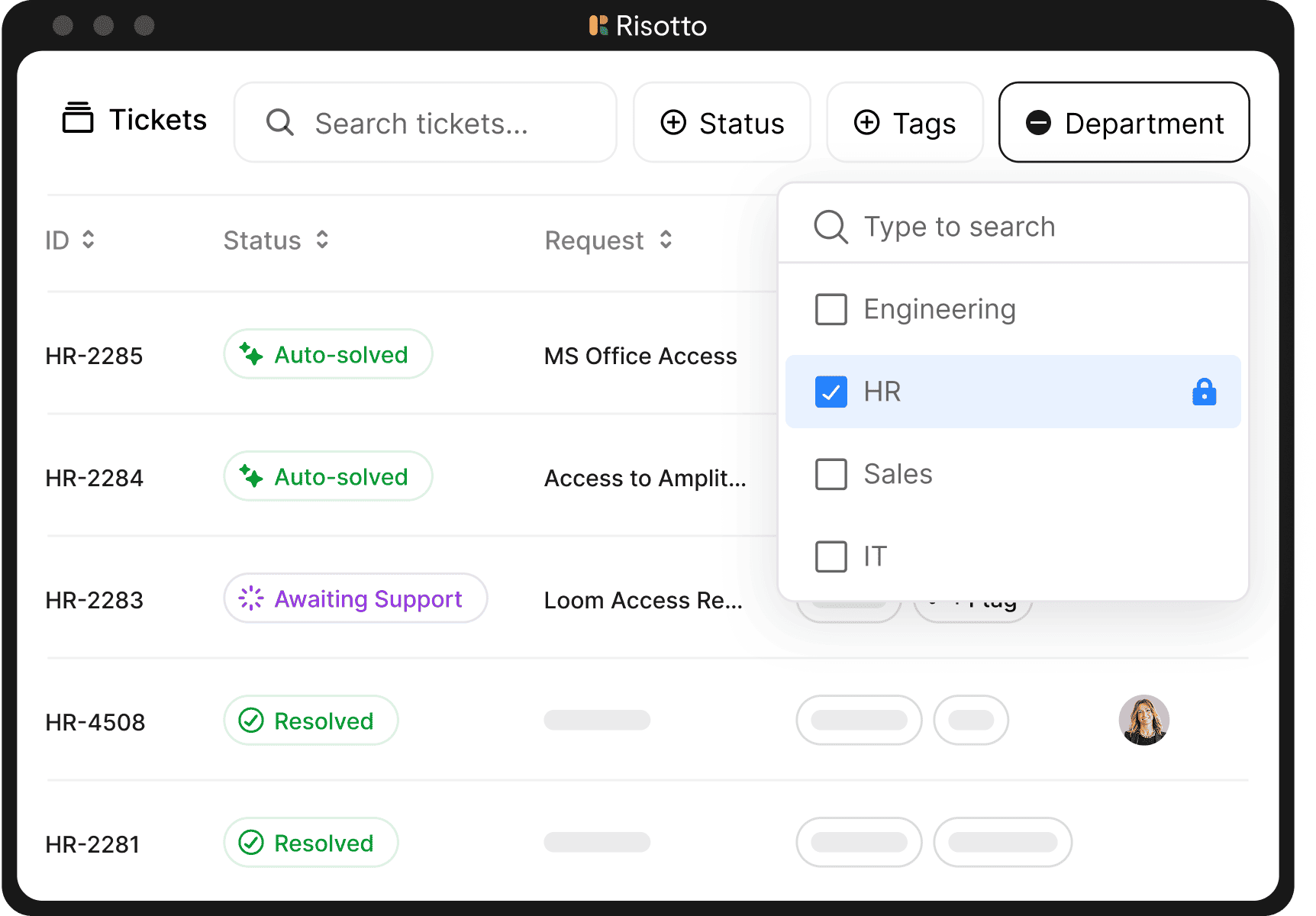Click the checkmark icon in HR-4508's Resolved badge
Viewport: 1316px width, 916px height.
pos(250,719)
